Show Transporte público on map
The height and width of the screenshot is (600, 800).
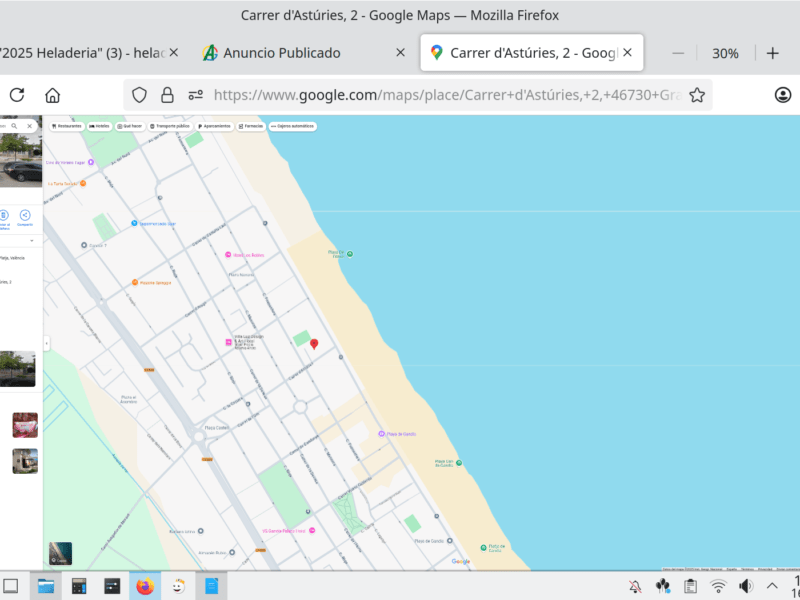tap(170, 126)
